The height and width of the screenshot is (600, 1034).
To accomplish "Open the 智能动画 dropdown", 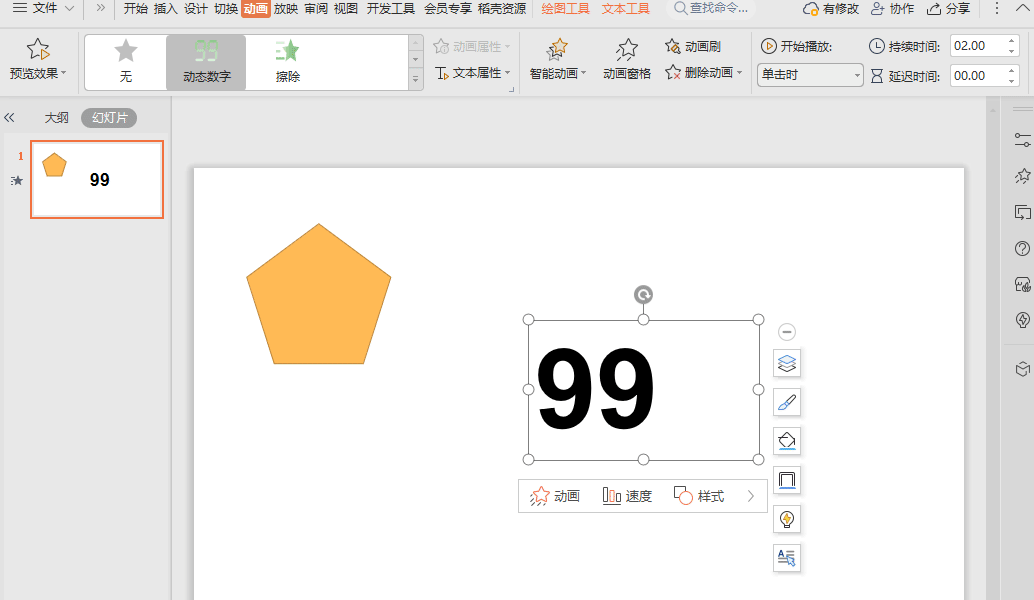I will pyautogui.click(x=557, y=60).
